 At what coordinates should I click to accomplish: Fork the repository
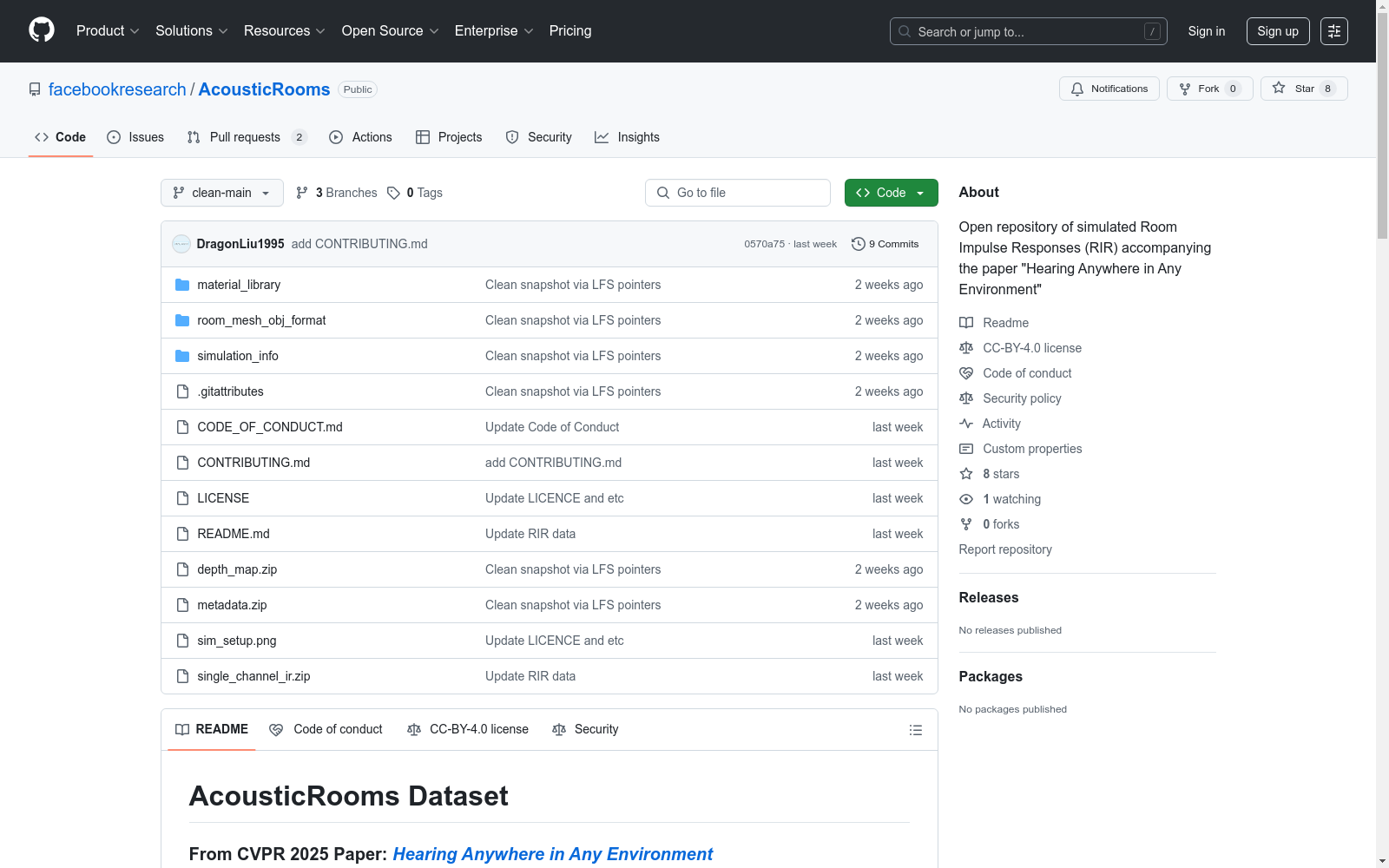point(1209,89)
